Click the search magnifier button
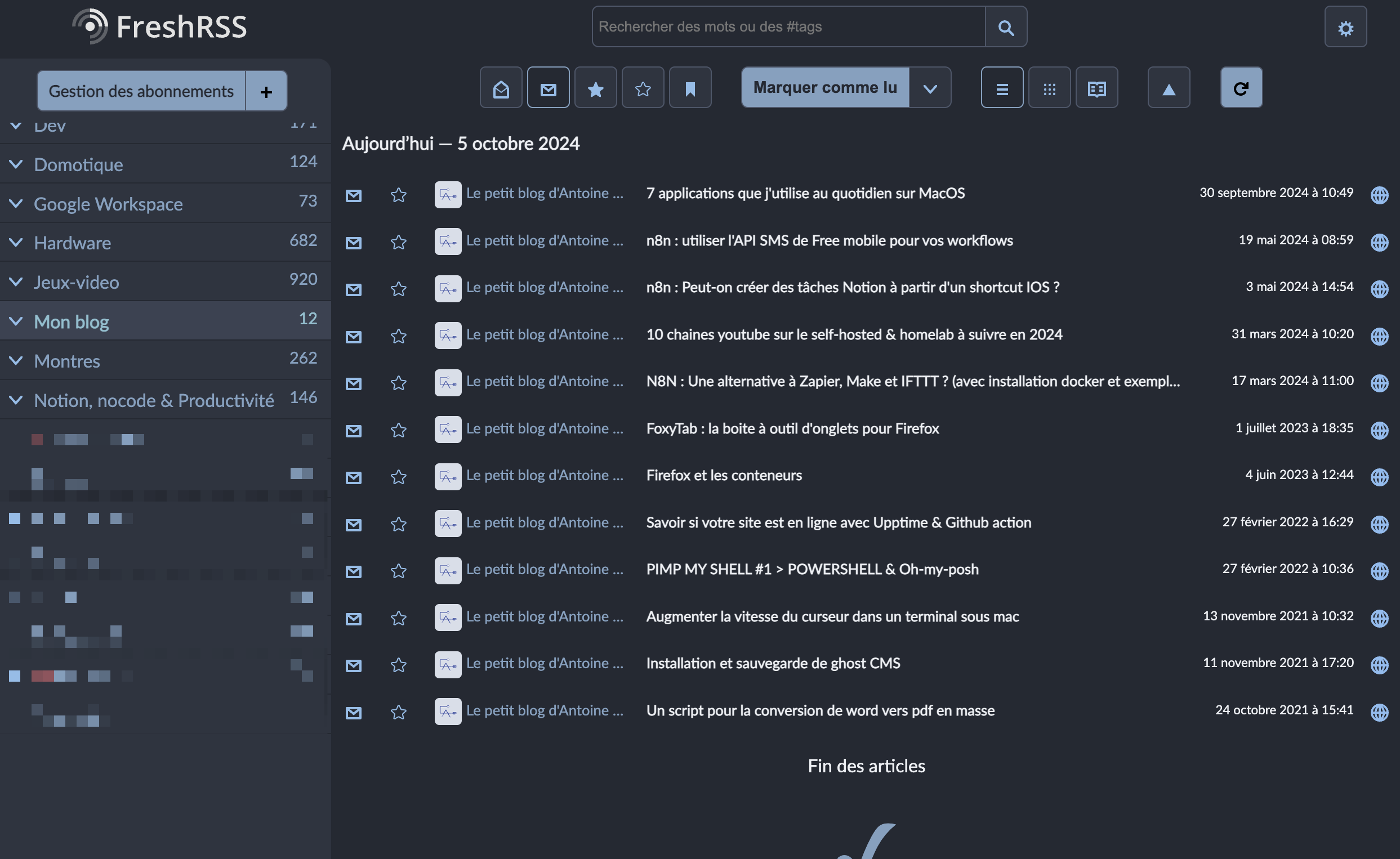 tap(1005, 27)
